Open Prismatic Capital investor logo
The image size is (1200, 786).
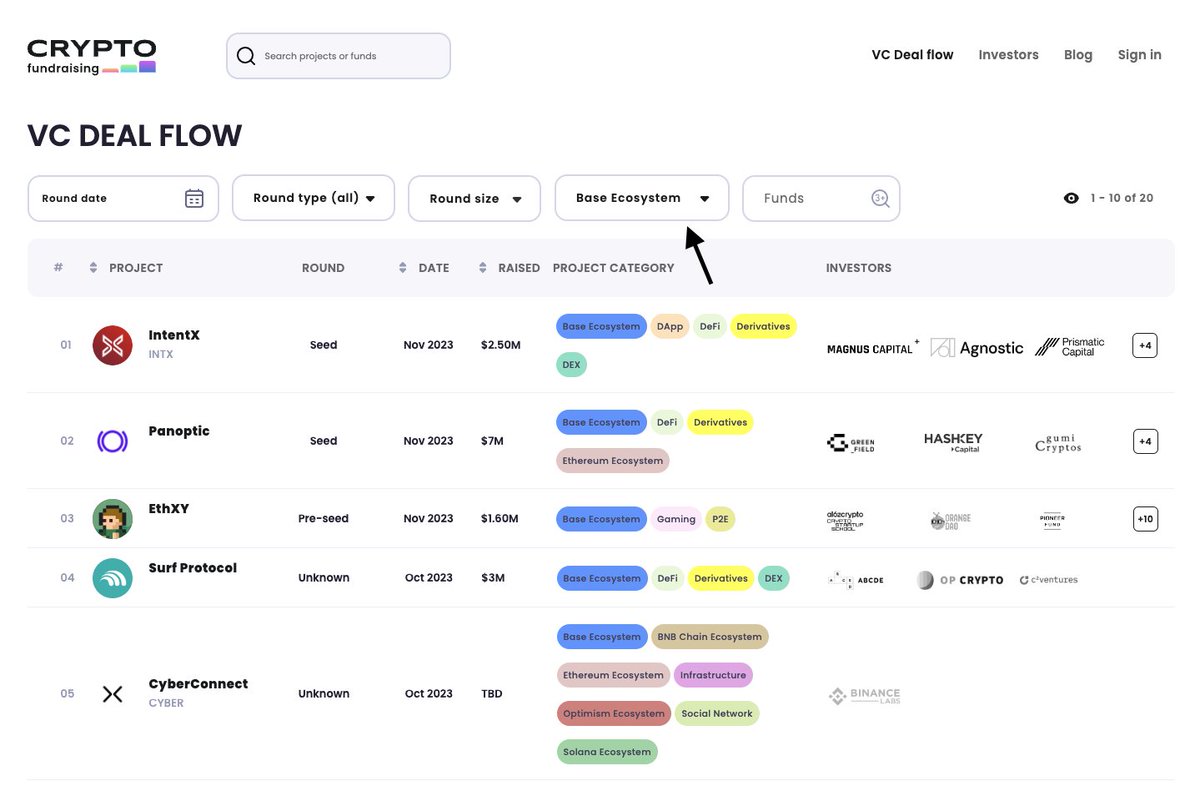tap(1069, 346)
